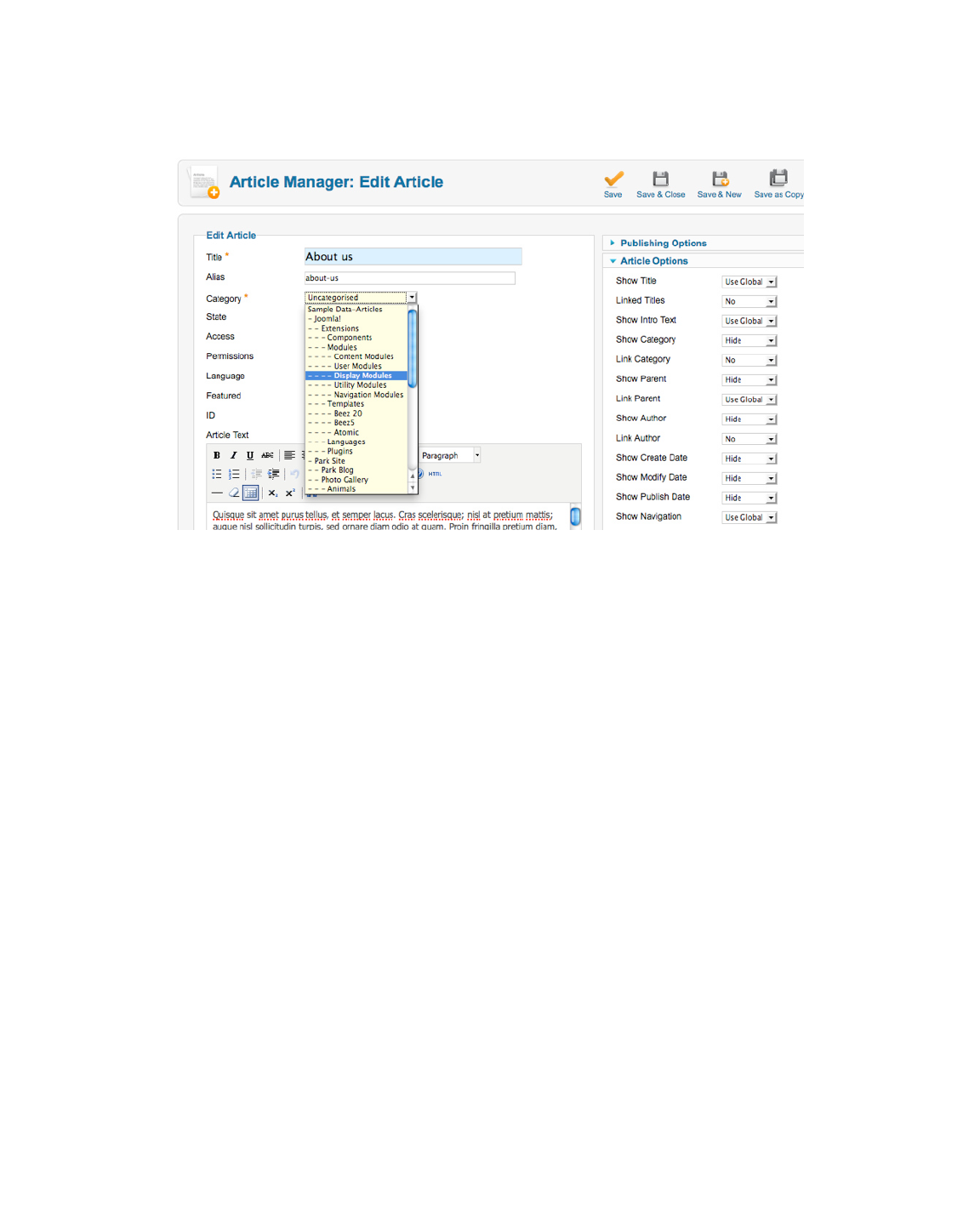
Task: Select Templates category option
Action: coord(356,404)
